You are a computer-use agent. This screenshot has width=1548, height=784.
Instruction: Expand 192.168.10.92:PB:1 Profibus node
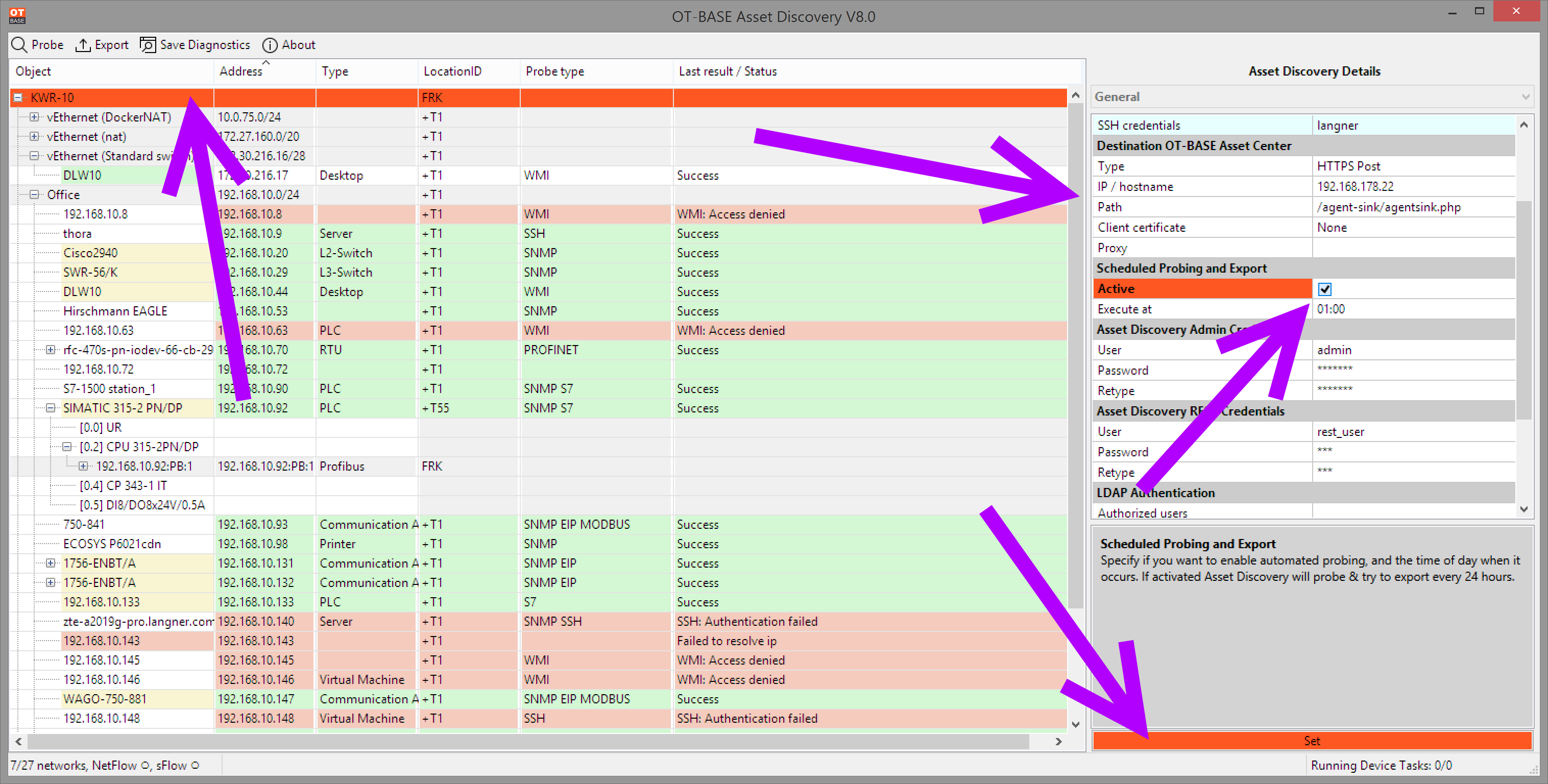[x=83, y=466]
